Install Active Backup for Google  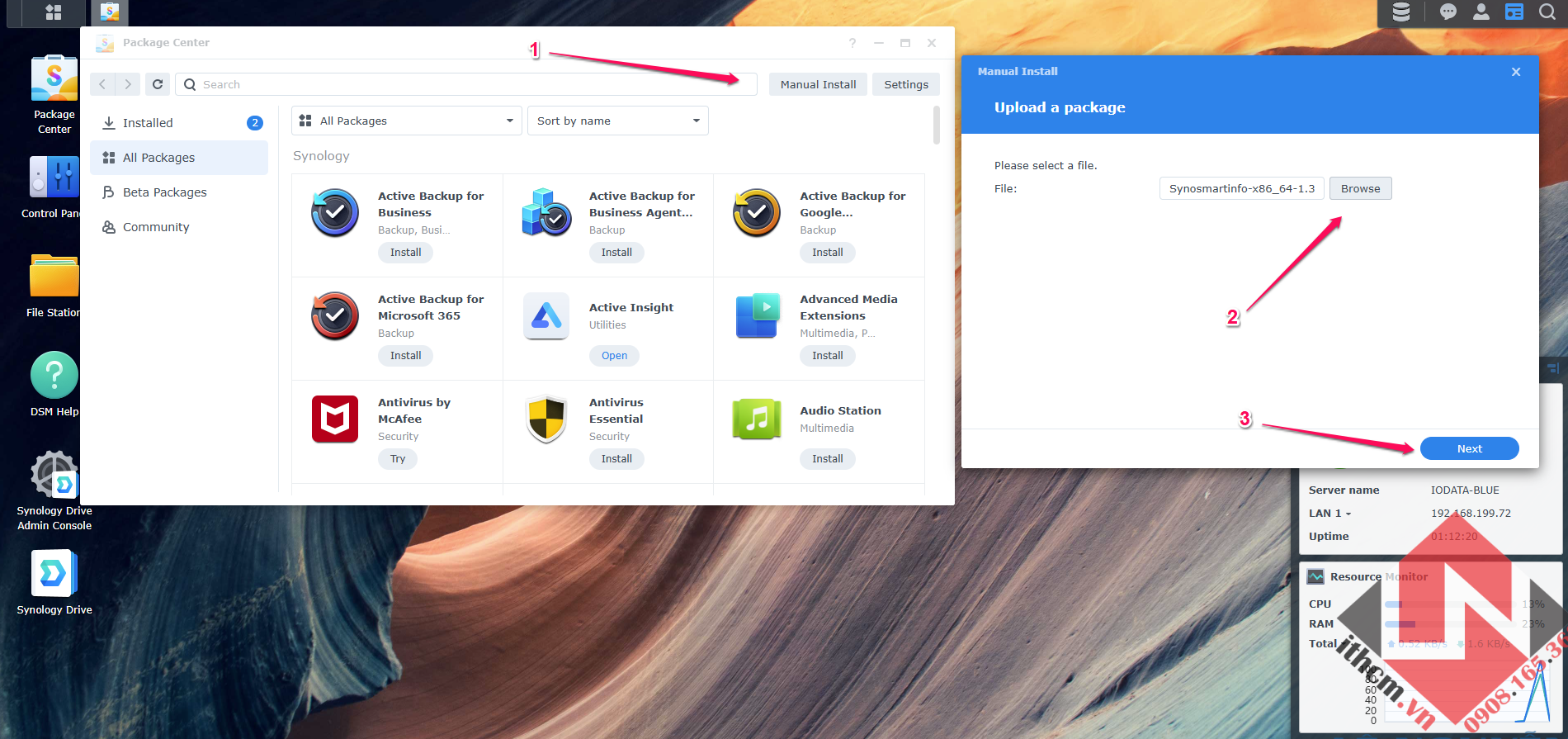coord(828,253)
